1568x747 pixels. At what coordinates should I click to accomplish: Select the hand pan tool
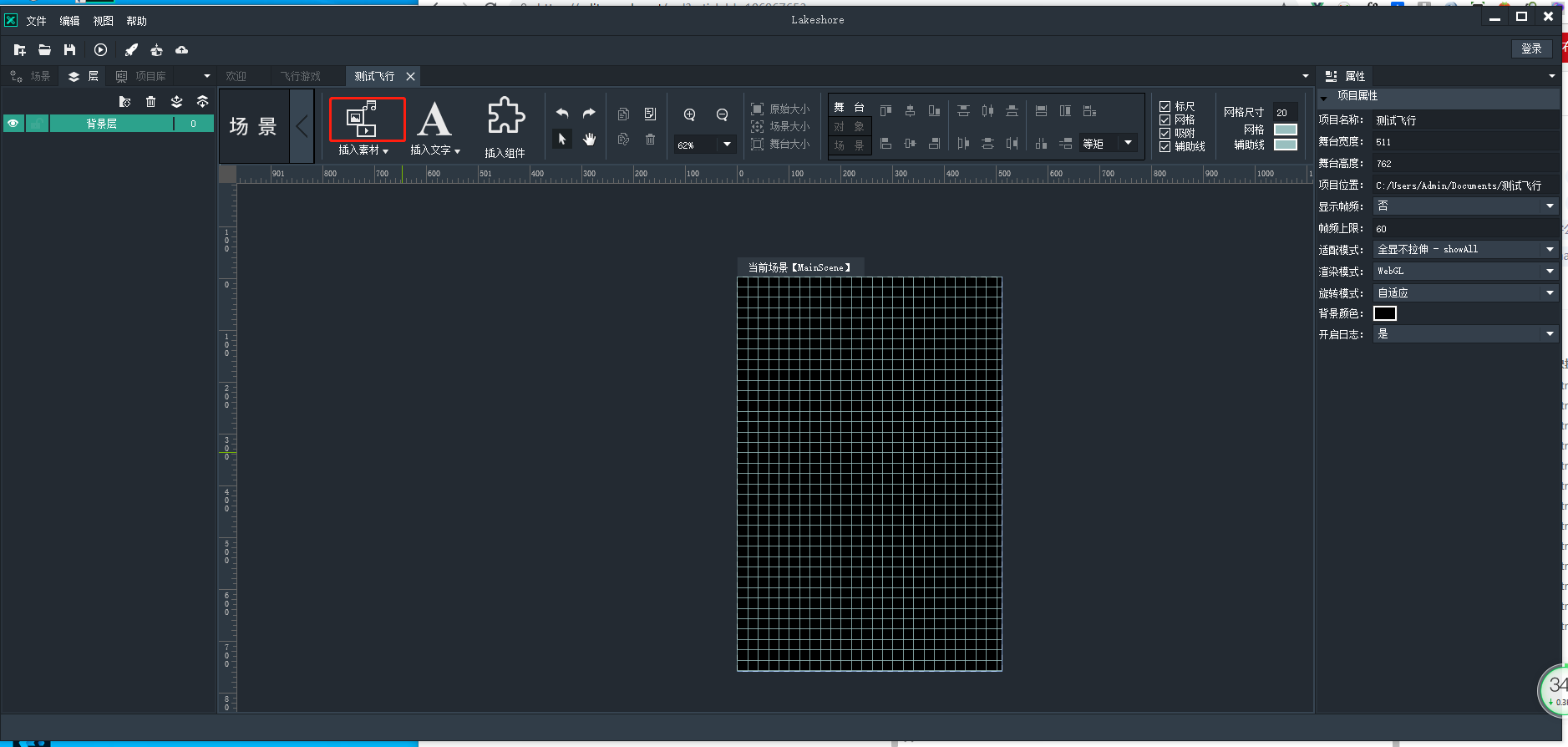[589, 139]
